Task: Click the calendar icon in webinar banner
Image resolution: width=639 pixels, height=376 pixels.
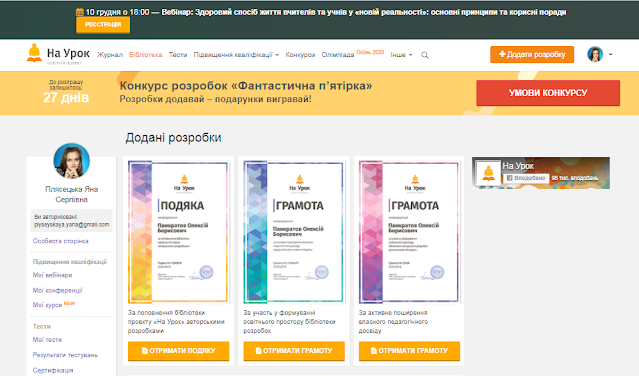Action: click(x=80, y=12)
